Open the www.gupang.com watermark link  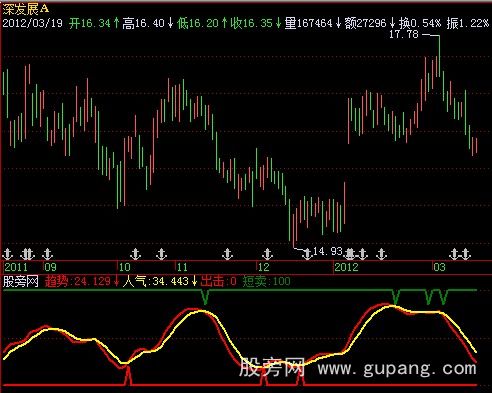point(397,369)
